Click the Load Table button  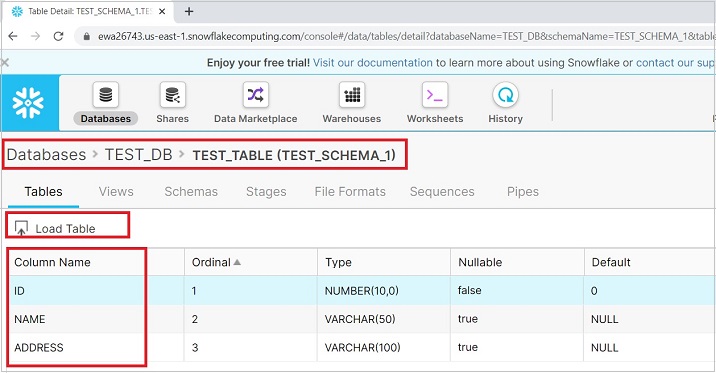[55, 228]
